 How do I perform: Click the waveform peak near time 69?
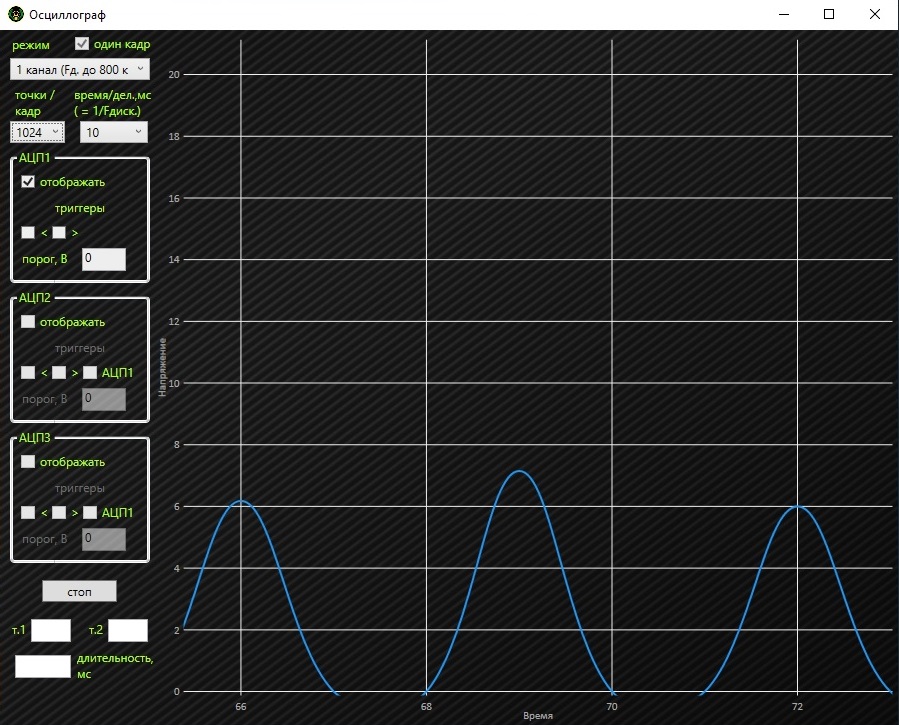519,471
